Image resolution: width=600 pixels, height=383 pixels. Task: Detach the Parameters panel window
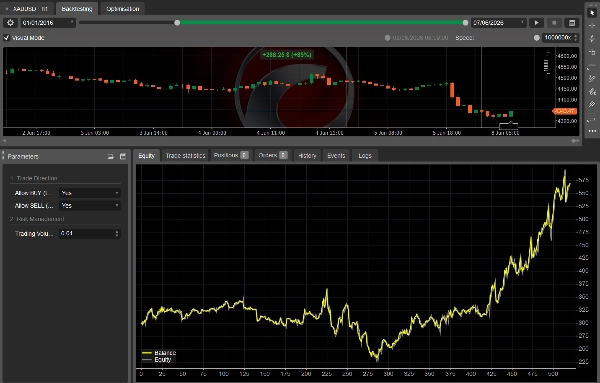coord(123,156)
